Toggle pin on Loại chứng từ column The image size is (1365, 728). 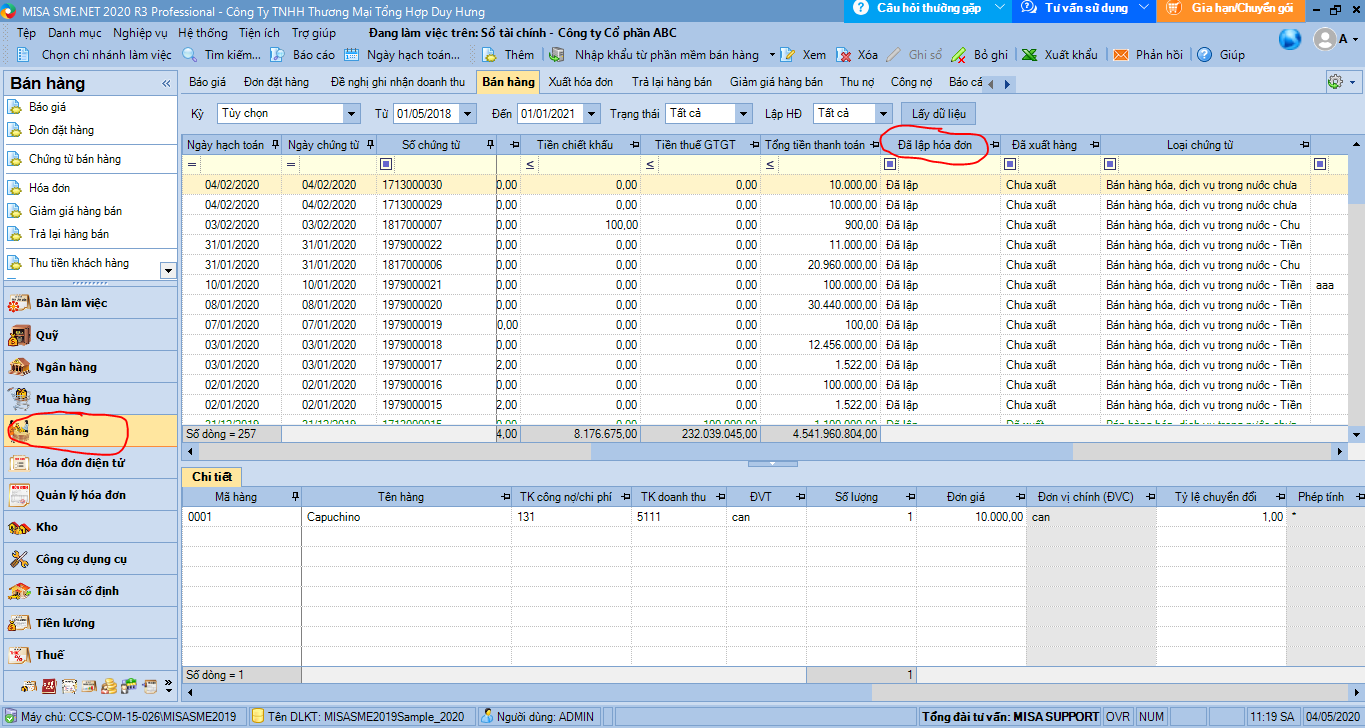tap(1303, 145)
